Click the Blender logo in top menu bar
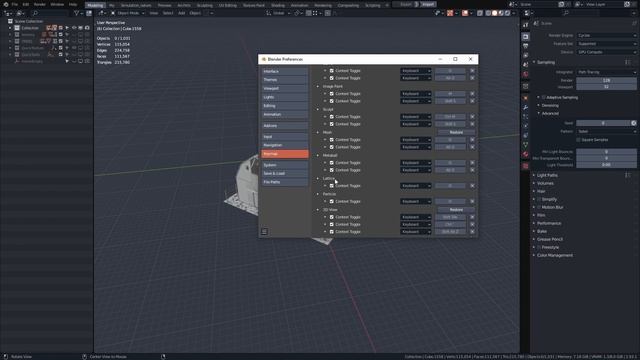The height and width of the screenshot is (360, 640). coord(5,4)
